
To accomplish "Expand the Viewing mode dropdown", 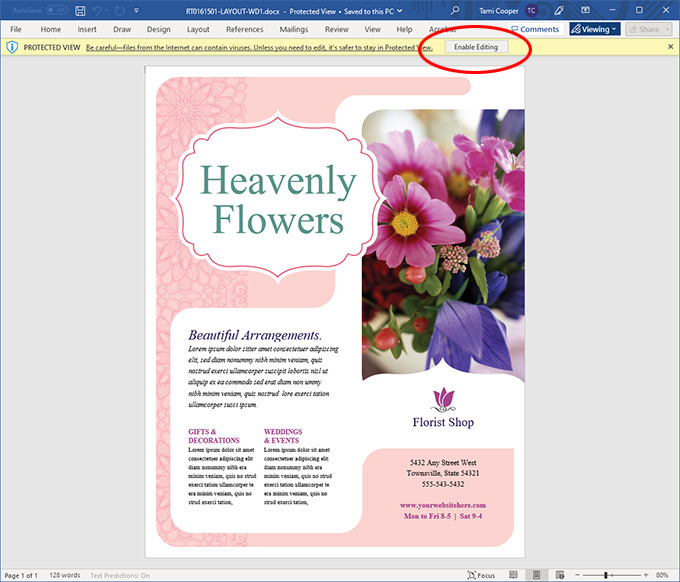I will tap(595, 29).
